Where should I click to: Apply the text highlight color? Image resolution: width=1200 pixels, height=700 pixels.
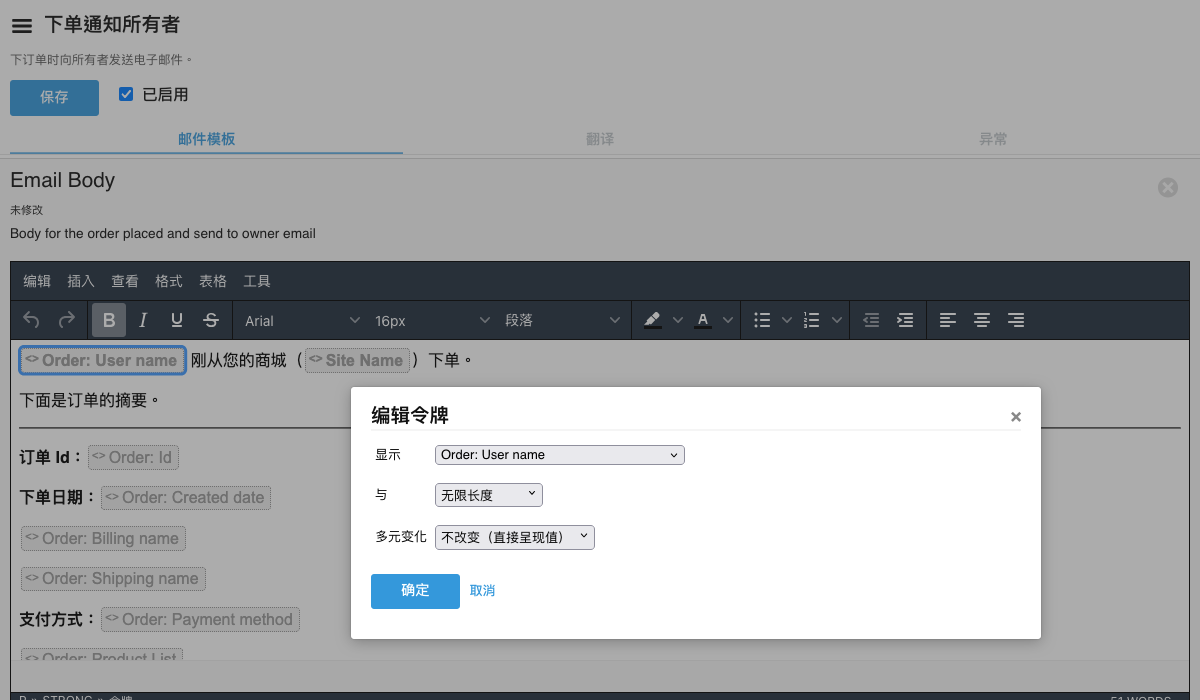tap(653, 320)
